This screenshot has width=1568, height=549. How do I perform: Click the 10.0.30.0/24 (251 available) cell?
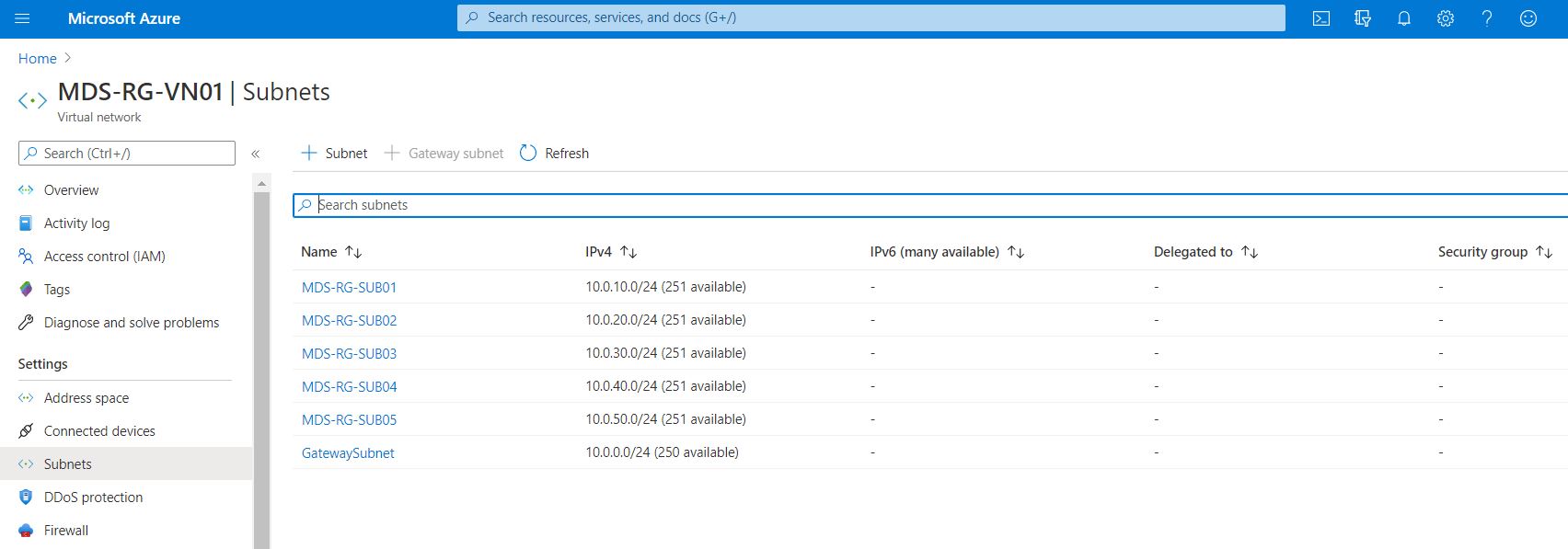pyautogui.click(x=665, y=353)
